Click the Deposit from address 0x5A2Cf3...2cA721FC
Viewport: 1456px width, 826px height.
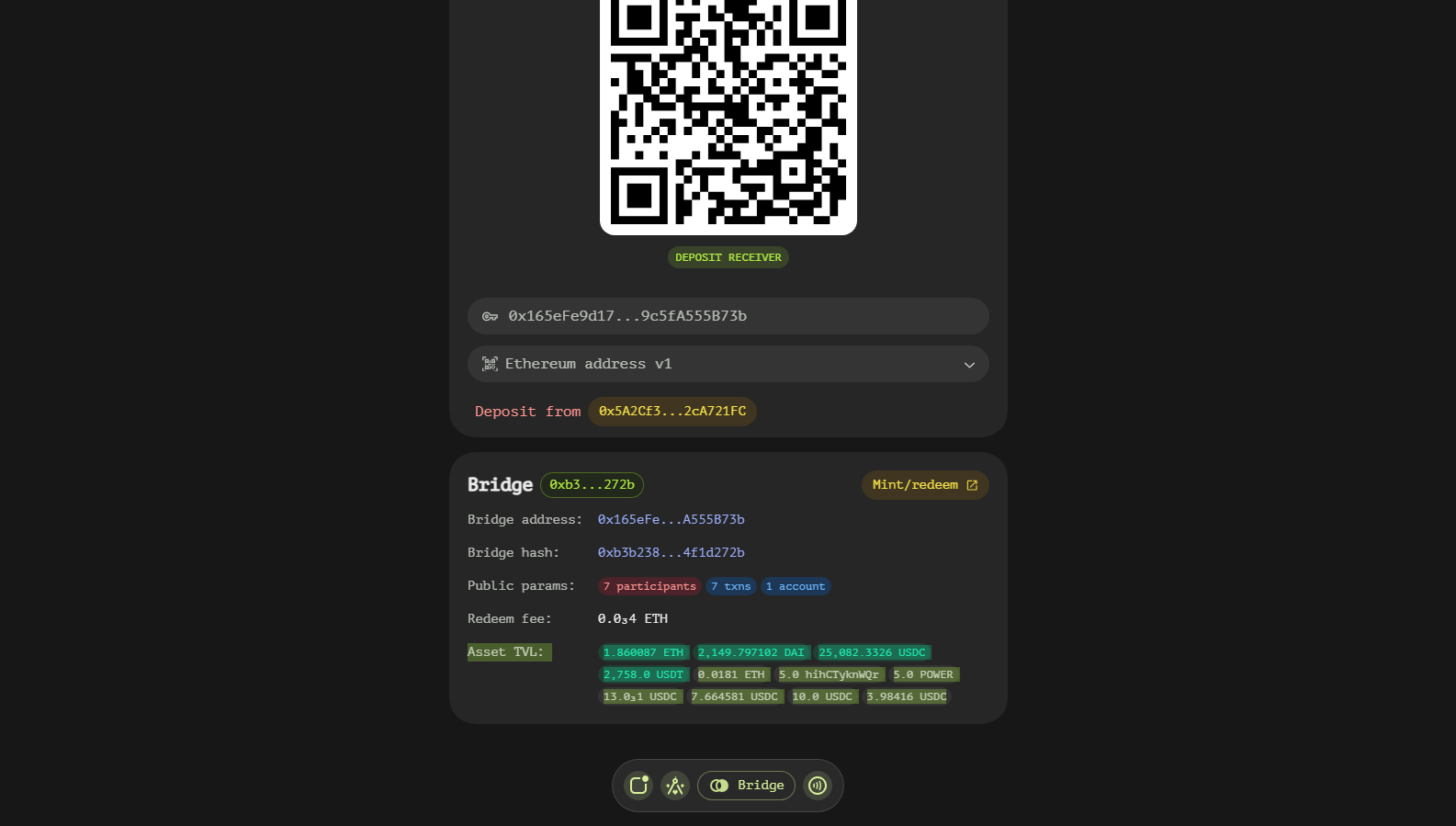[x=672, y=412]
